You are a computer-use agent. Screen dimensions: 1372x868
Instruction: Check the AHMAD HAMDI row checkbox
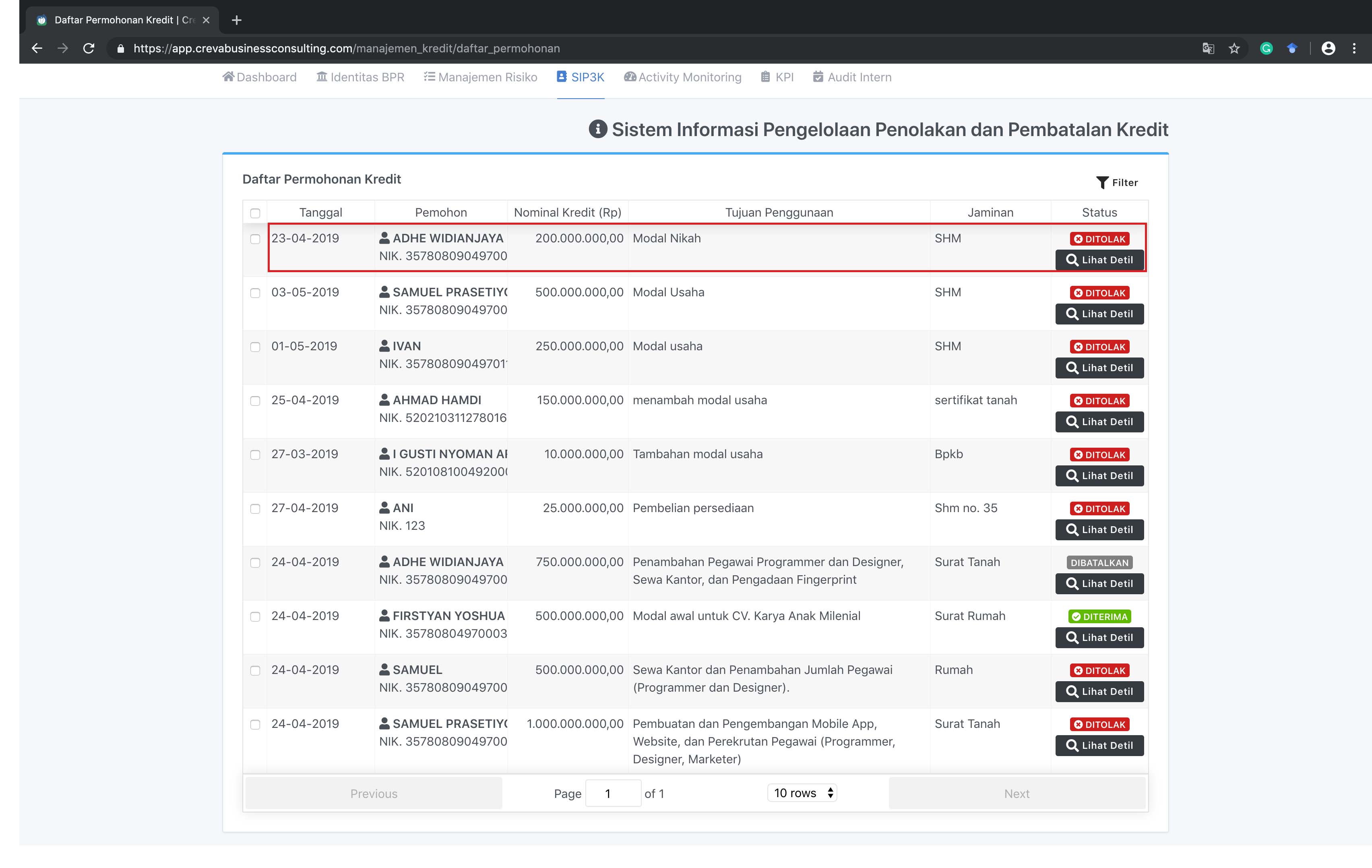pyautogui.click(x=255, y=401)
